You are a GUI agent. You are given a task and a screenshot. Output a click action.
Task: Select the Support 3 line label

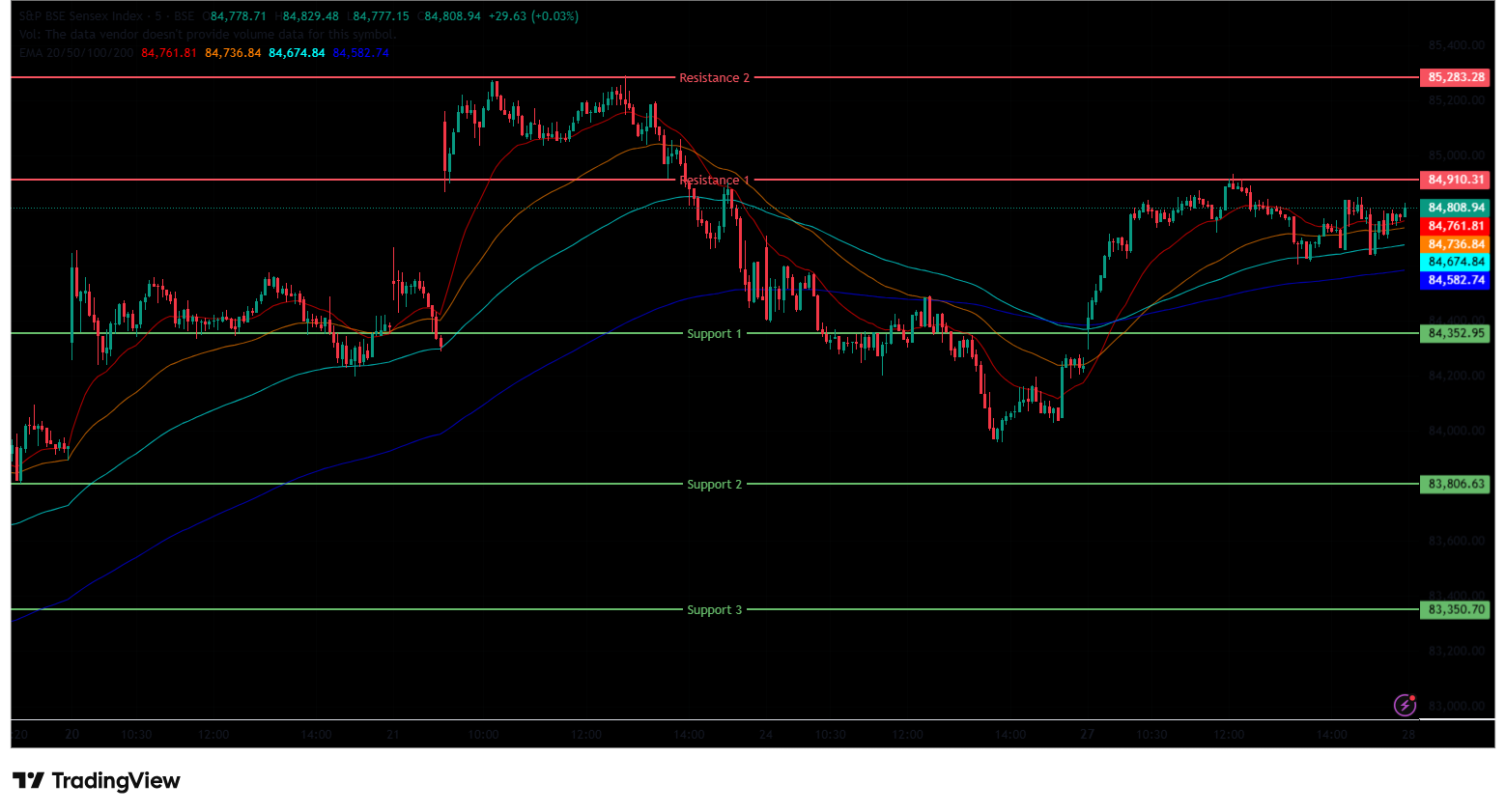click(714, 610)
